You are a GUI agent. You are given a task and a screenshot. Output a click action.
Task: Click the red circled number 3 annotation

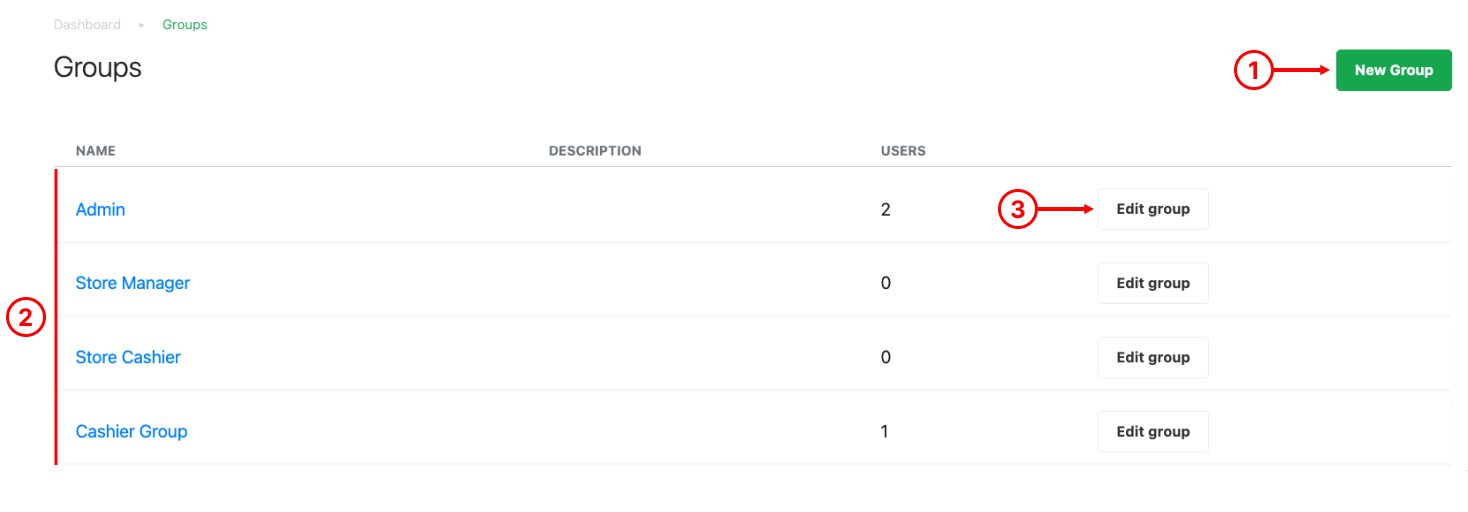(1017, 209)
